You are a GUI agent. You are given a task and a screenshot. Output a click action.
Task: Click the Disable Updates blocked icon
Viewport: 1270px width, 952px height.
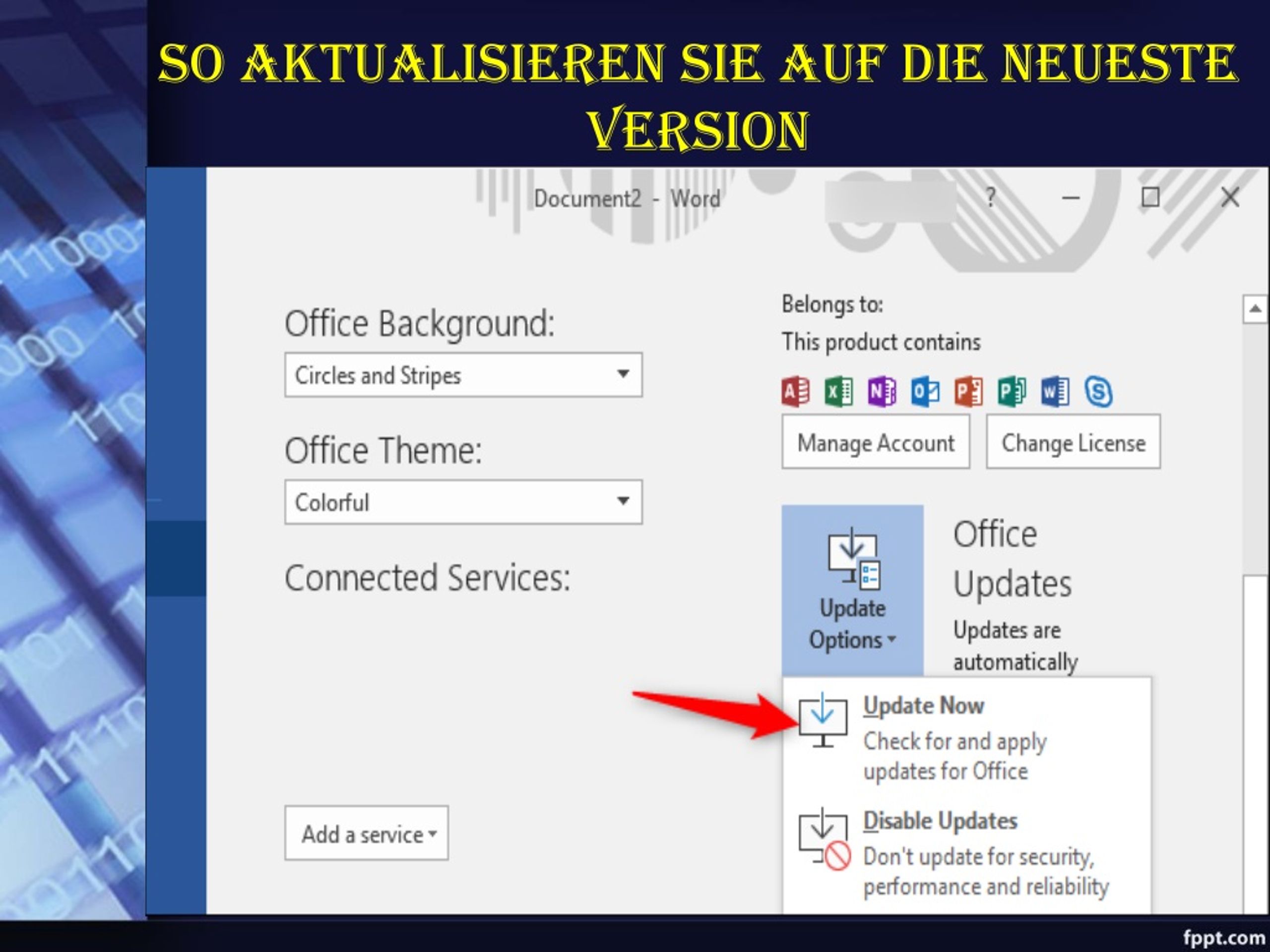(825, 839)
